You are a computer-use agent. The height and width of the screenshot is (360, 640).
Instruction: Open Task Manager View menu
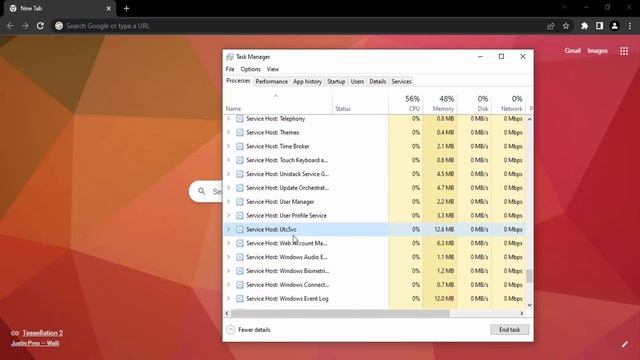pos(273,69)
